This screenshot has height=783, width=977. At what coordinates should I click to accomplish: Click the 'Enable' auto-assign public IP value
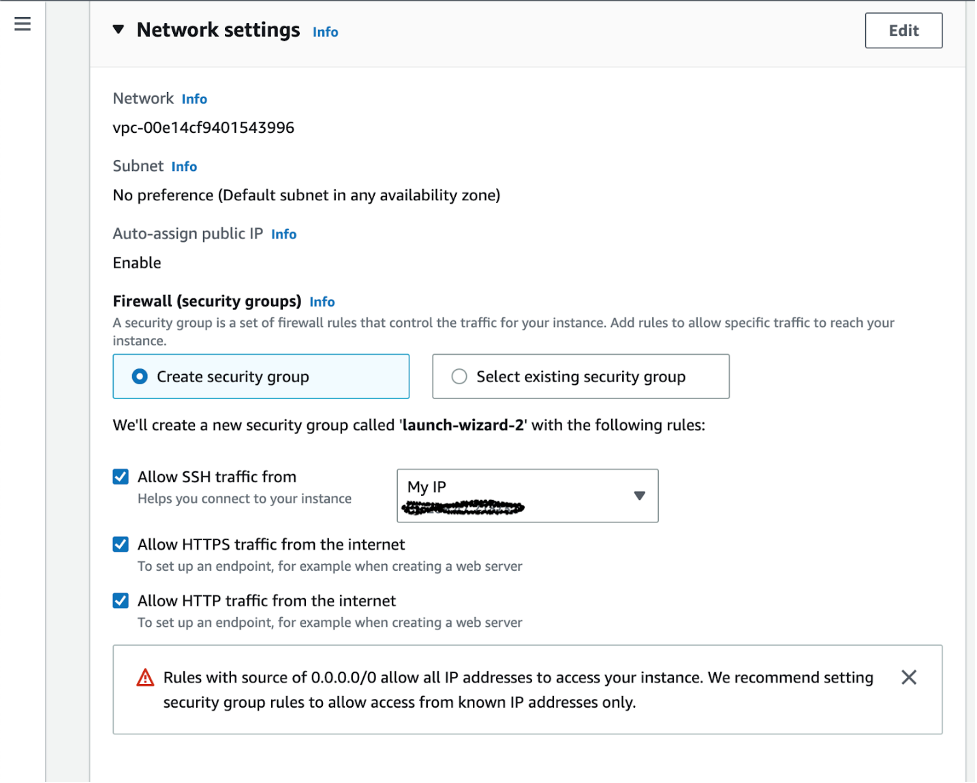point(137,263)
